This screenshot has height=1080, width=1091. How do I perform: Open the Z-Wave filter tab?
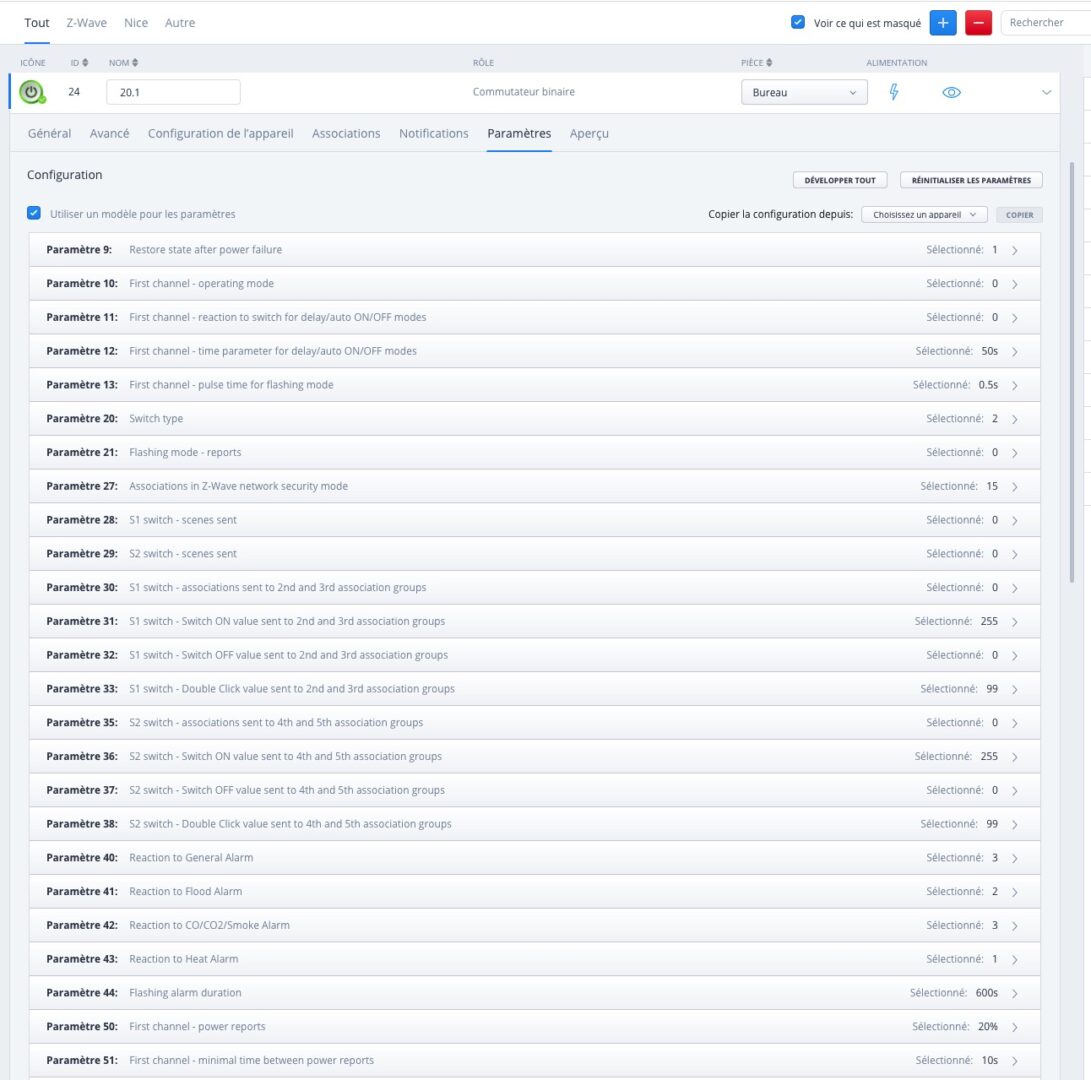pos(86,22)
